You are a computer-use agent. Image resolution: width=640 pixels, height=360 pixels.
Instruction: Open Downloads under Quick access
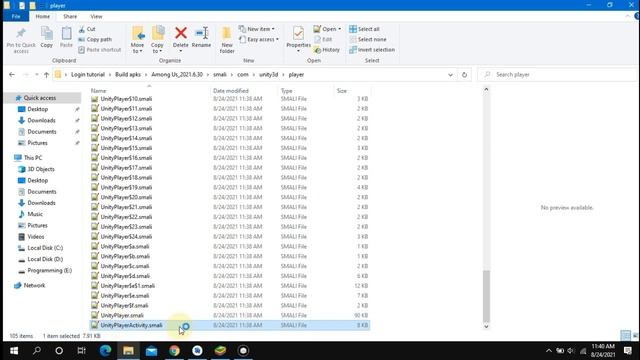41,120
